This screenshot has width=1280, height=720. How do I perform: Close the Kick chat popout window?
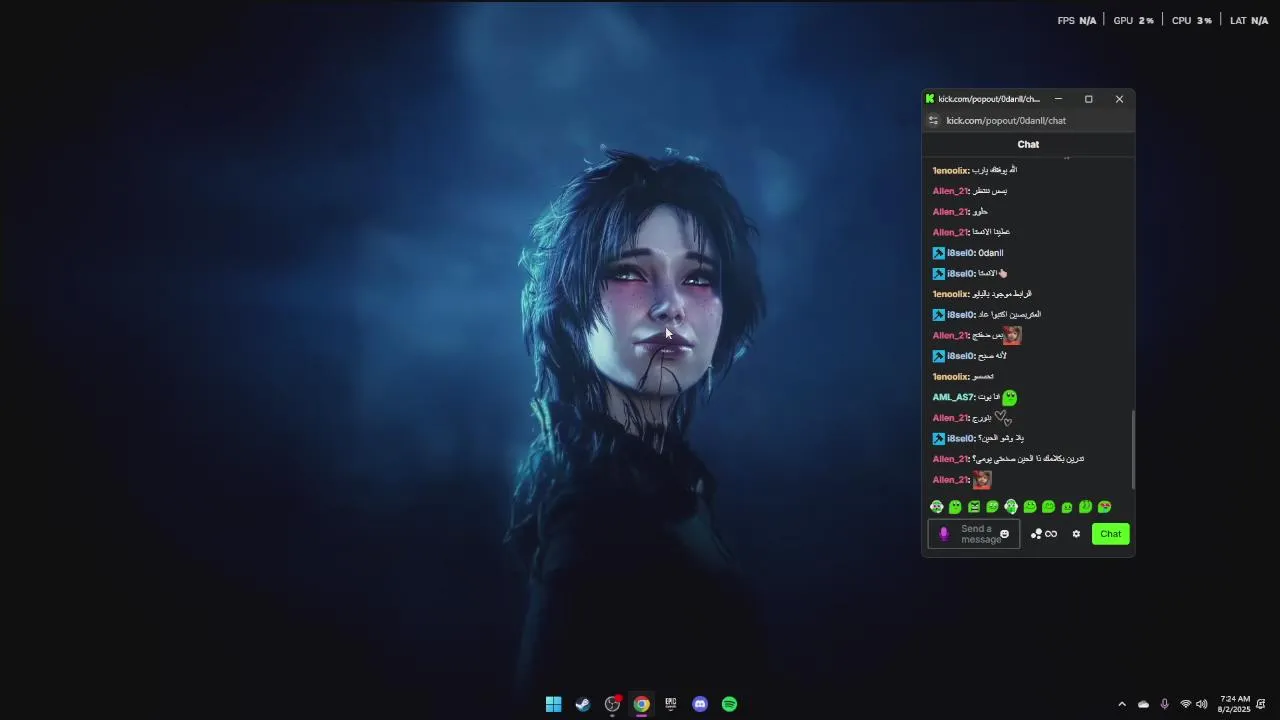tap(1119, 99)
